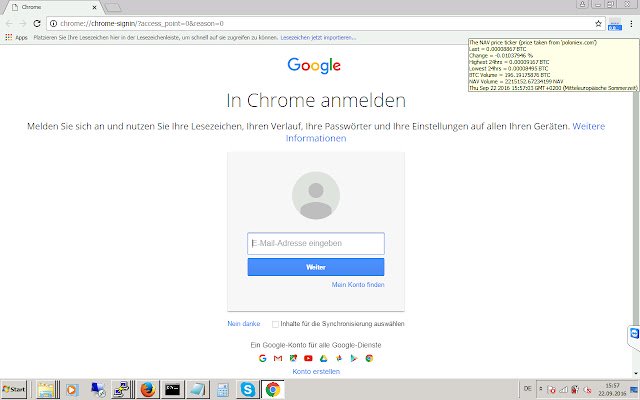The image size is (640, 400).
Task: Open the Chrome user profile button in title bar
Action: (582, 4)
